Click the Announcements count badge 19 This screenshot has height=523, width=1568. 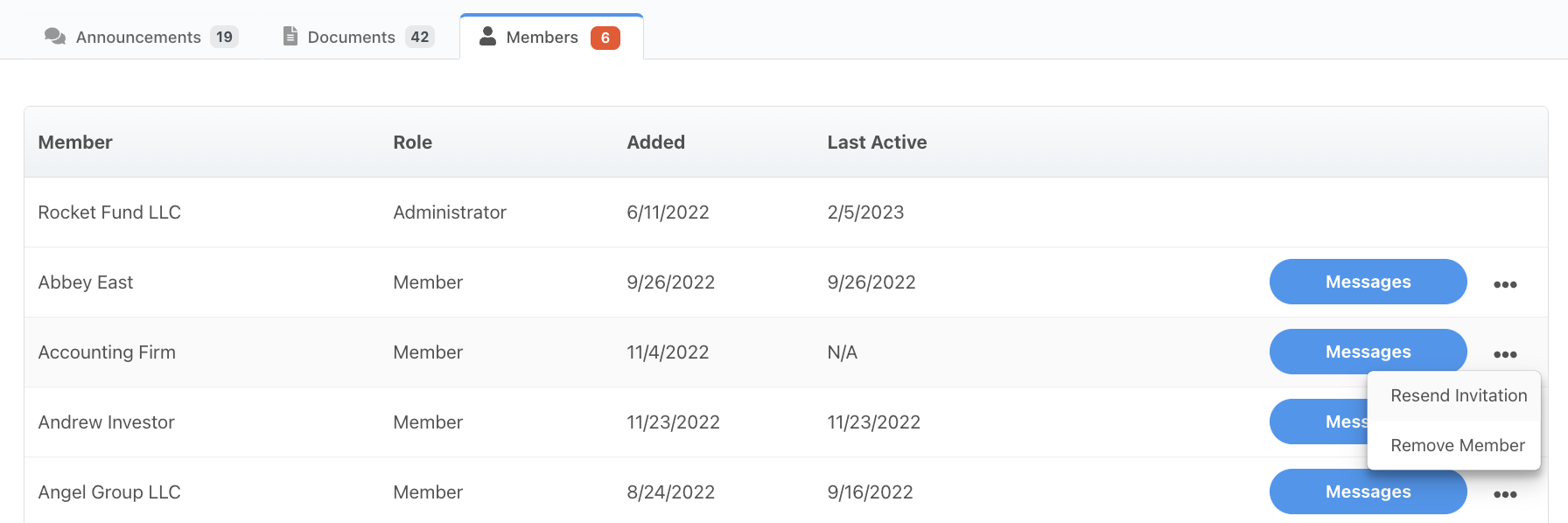225,37
